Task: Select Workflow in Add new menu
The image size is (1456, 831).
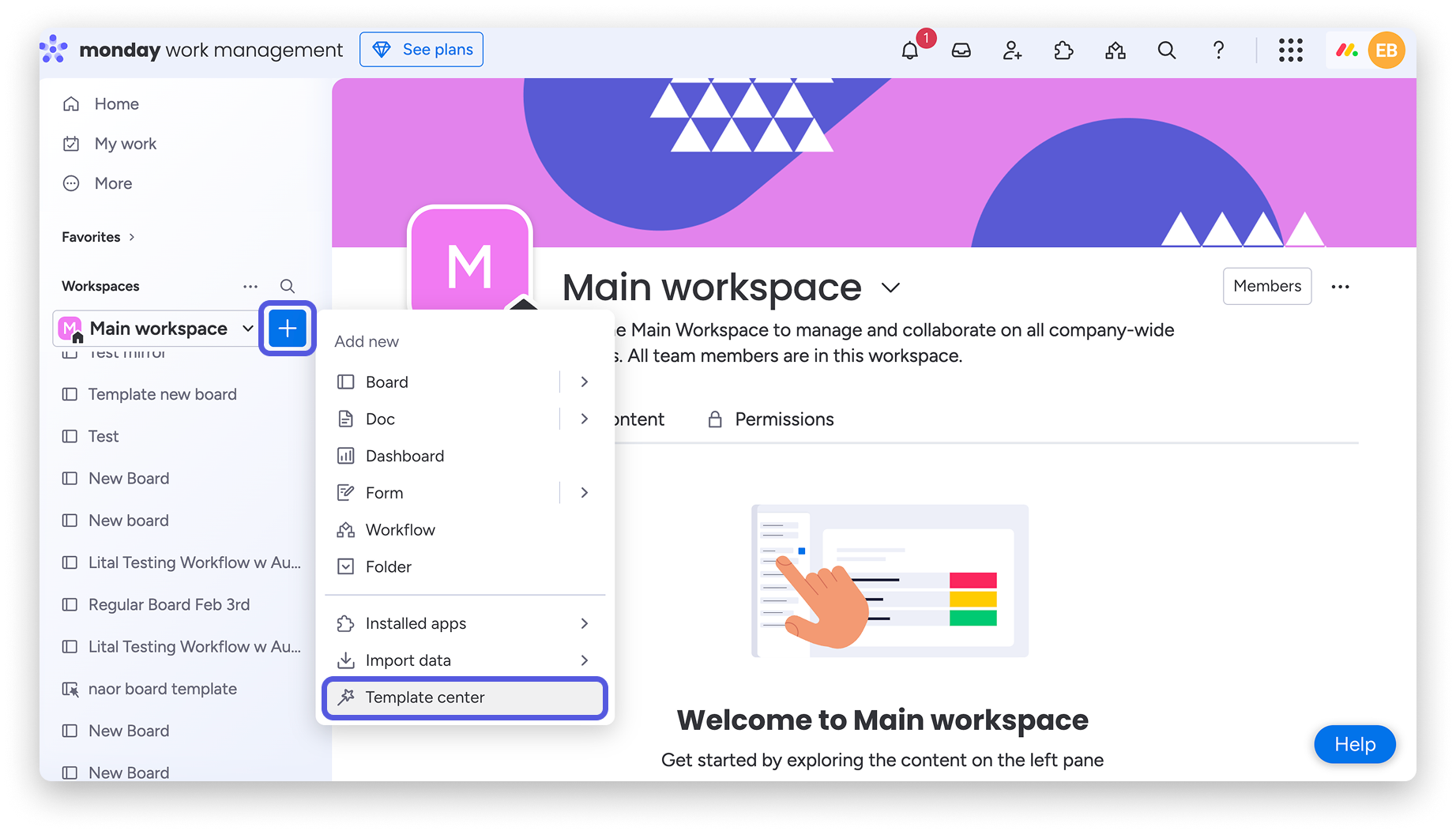Action: [x=465, y=530]
